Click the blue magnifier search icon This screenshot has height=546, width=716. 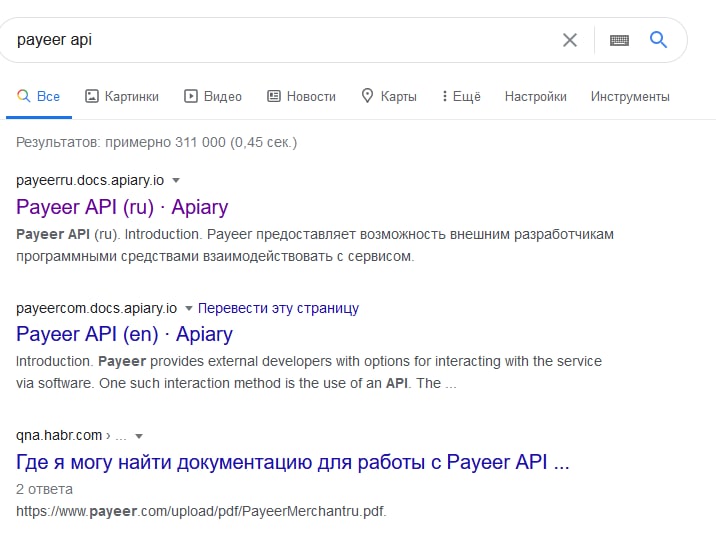tap(658, 40)
